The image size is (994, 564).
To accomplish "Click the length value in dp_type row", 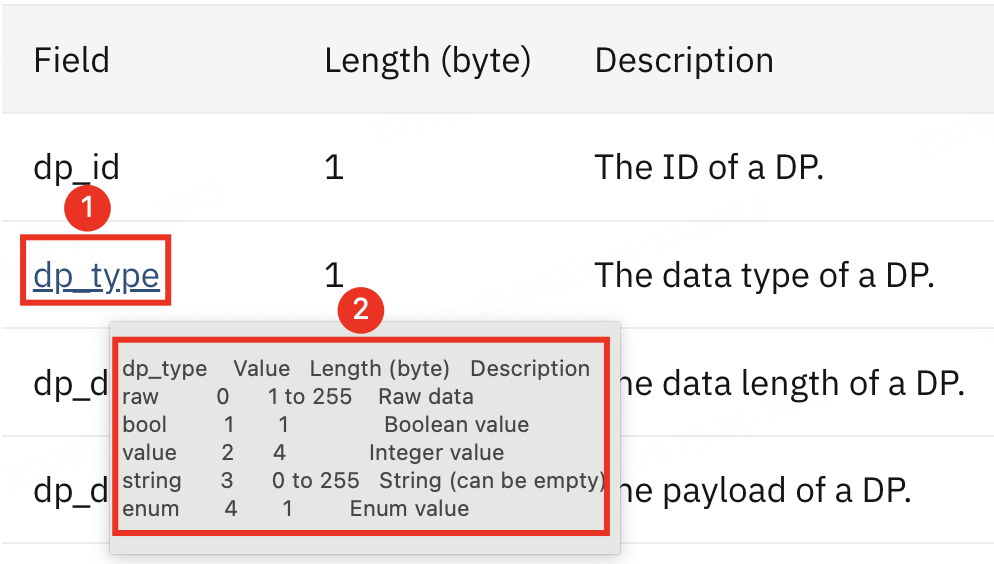I will [334, 276].
